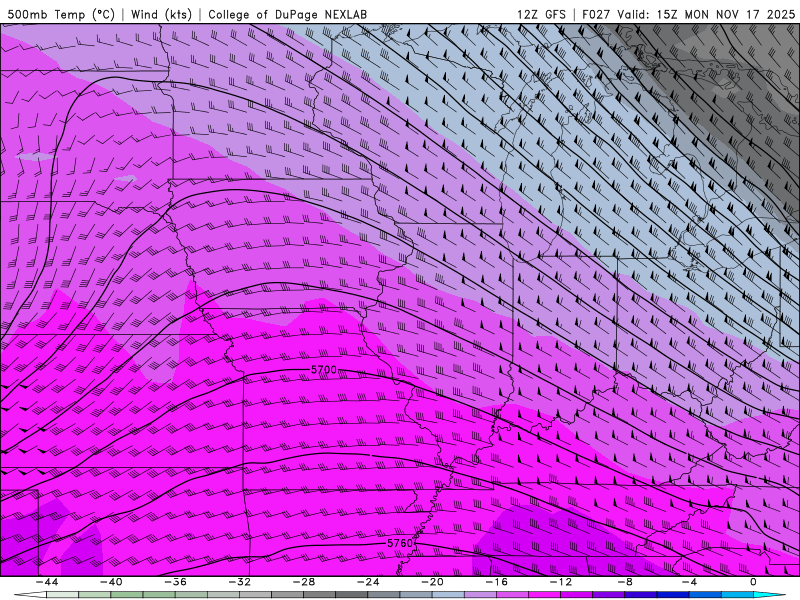This screenshot has height=600, width=800.
Task: Click the '-32' colorbar tick label
Action: coord(240,582)
